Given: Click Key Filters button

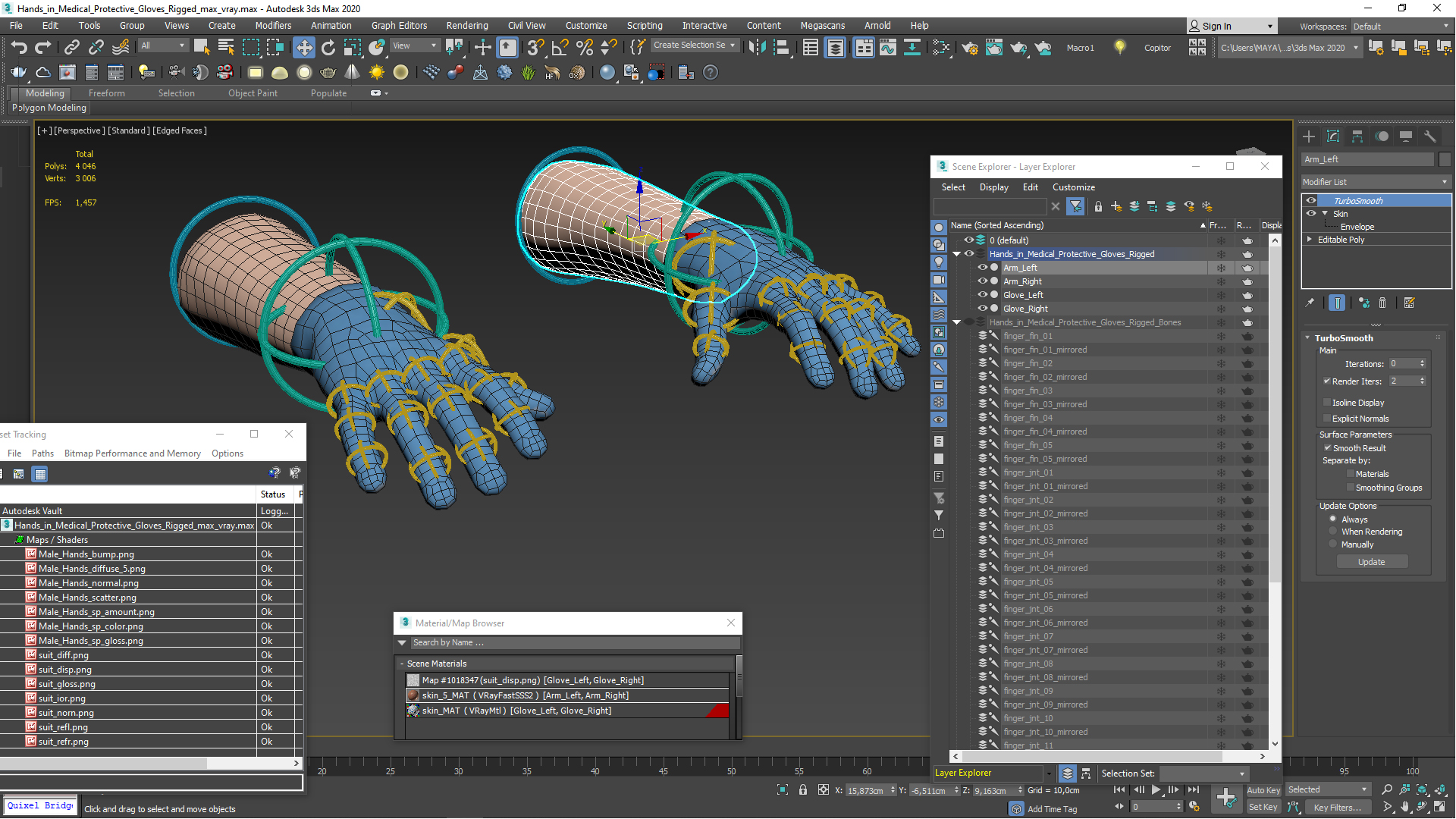Looking at the screenshot, I should coord(1337,807).
